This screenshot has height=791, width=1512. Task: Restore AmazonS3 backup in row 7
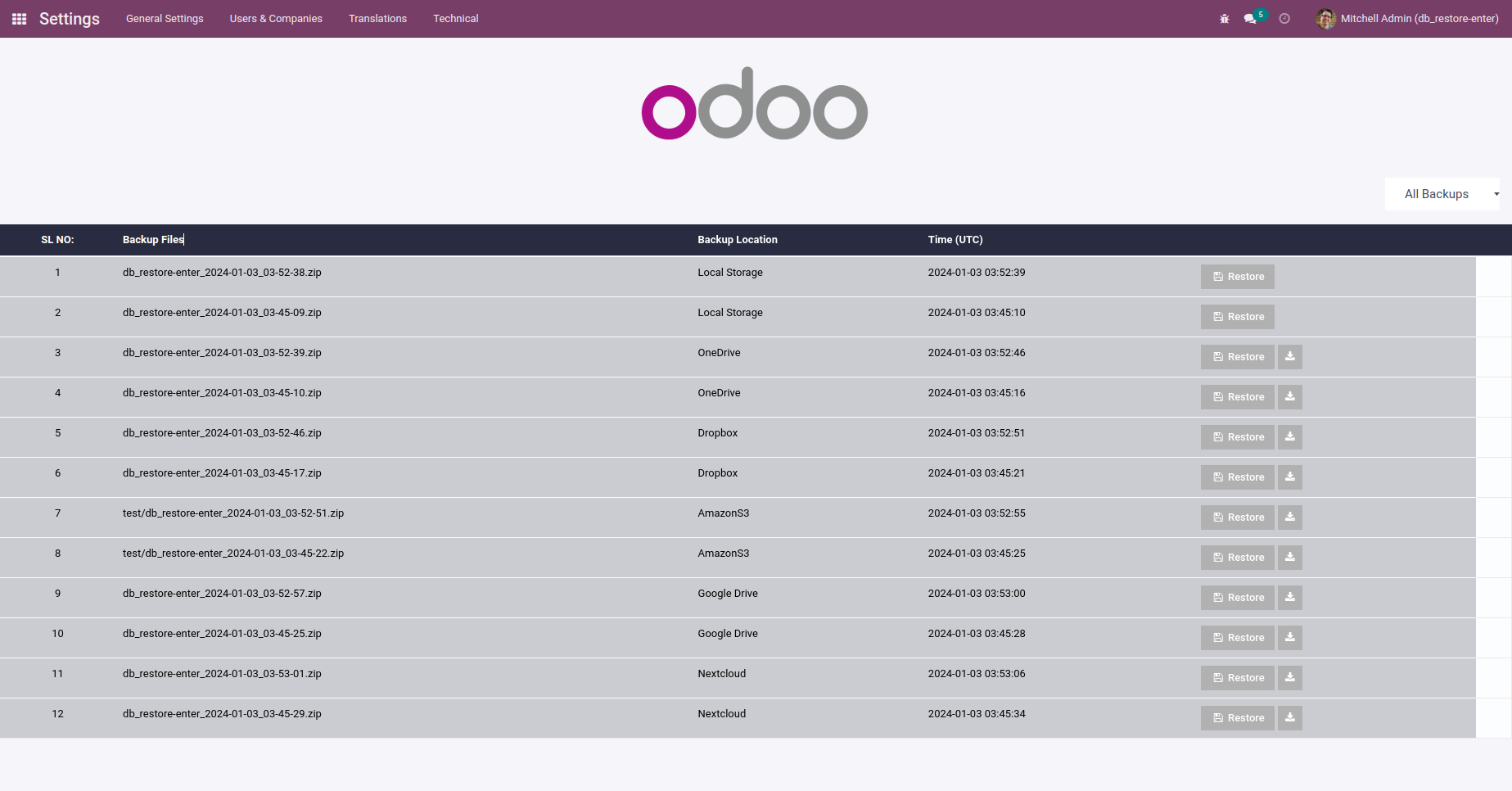pyautogui.click(x=1238, y=518)
